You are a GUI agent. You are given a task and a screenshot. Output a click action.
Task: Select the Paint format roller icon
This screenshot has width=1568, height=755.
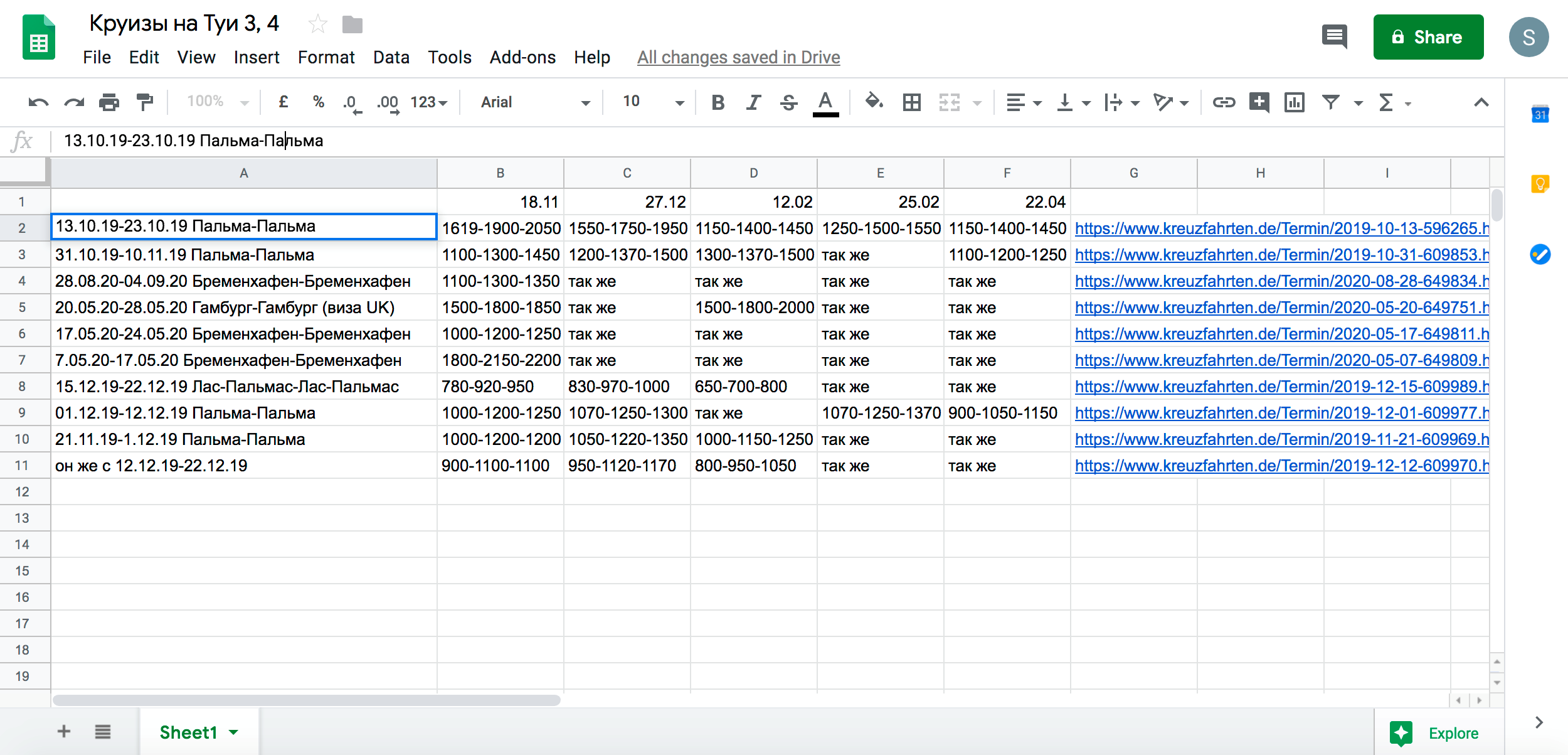point(145,102)
